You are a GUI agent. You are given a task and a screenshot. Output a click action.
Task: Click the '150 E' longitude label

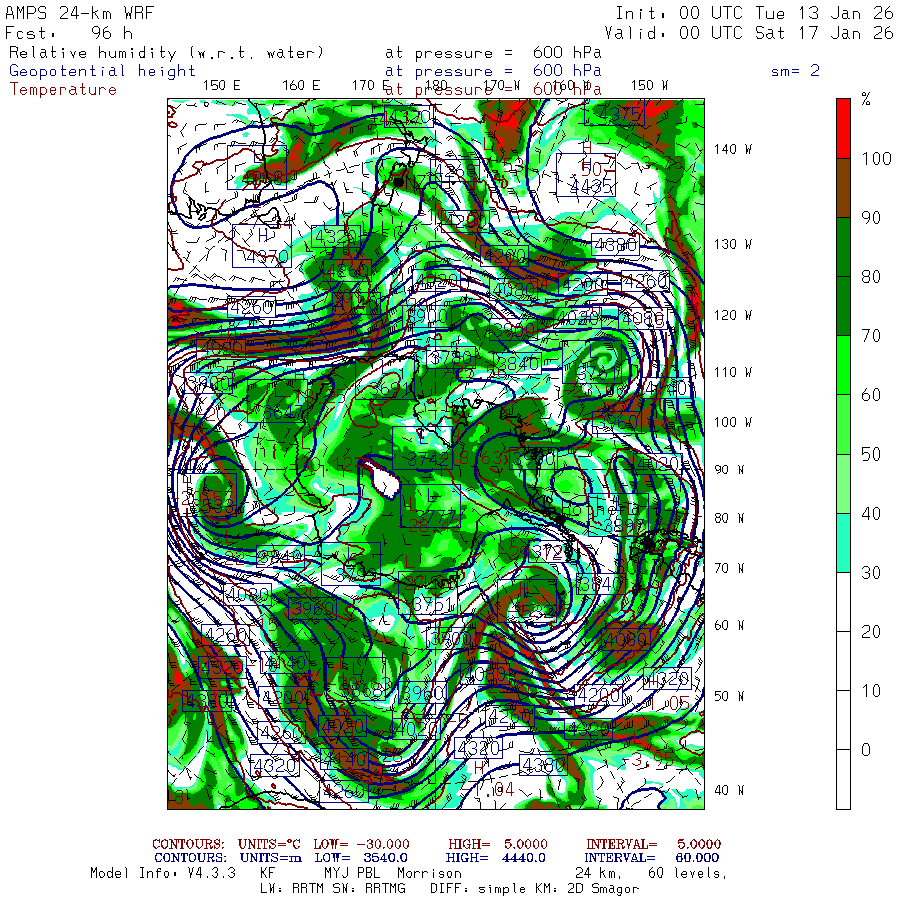[221, 85]
